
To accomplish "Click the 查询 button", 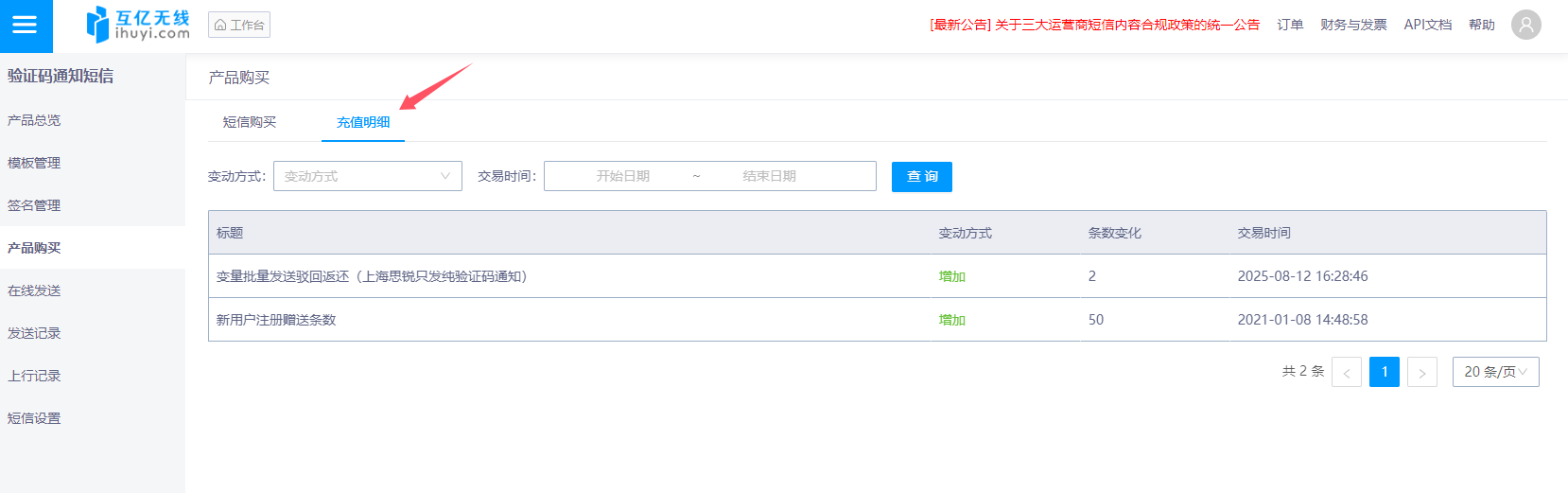I will tap(921, 177).
